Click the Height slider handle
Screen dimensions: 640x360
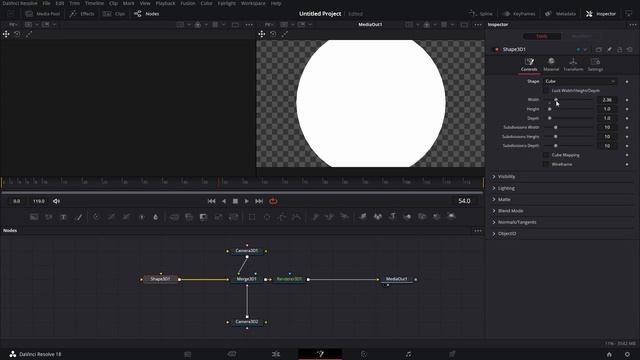[549, 109]
